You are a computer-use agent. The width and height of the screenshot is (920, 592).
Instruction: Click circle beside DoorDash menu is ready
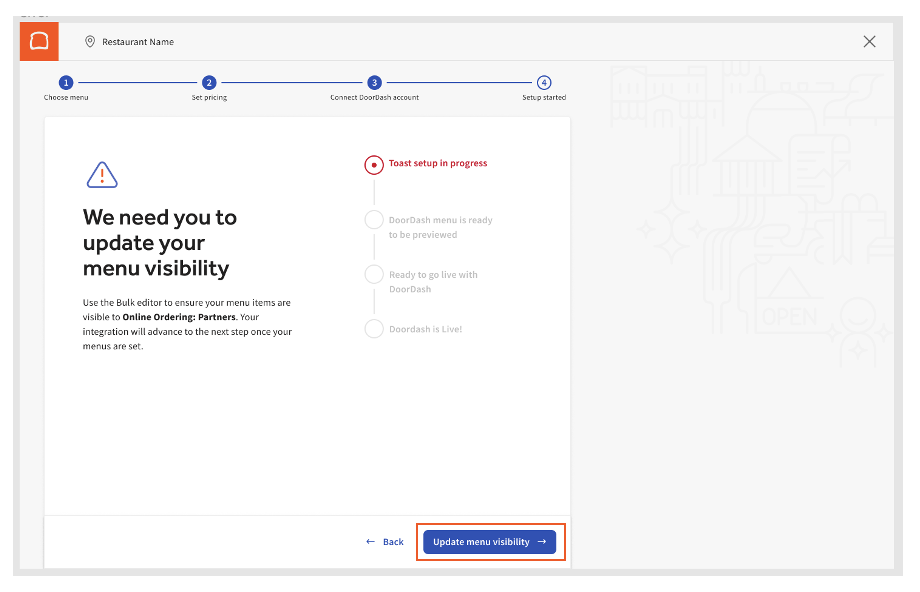(x=374, y=220)
